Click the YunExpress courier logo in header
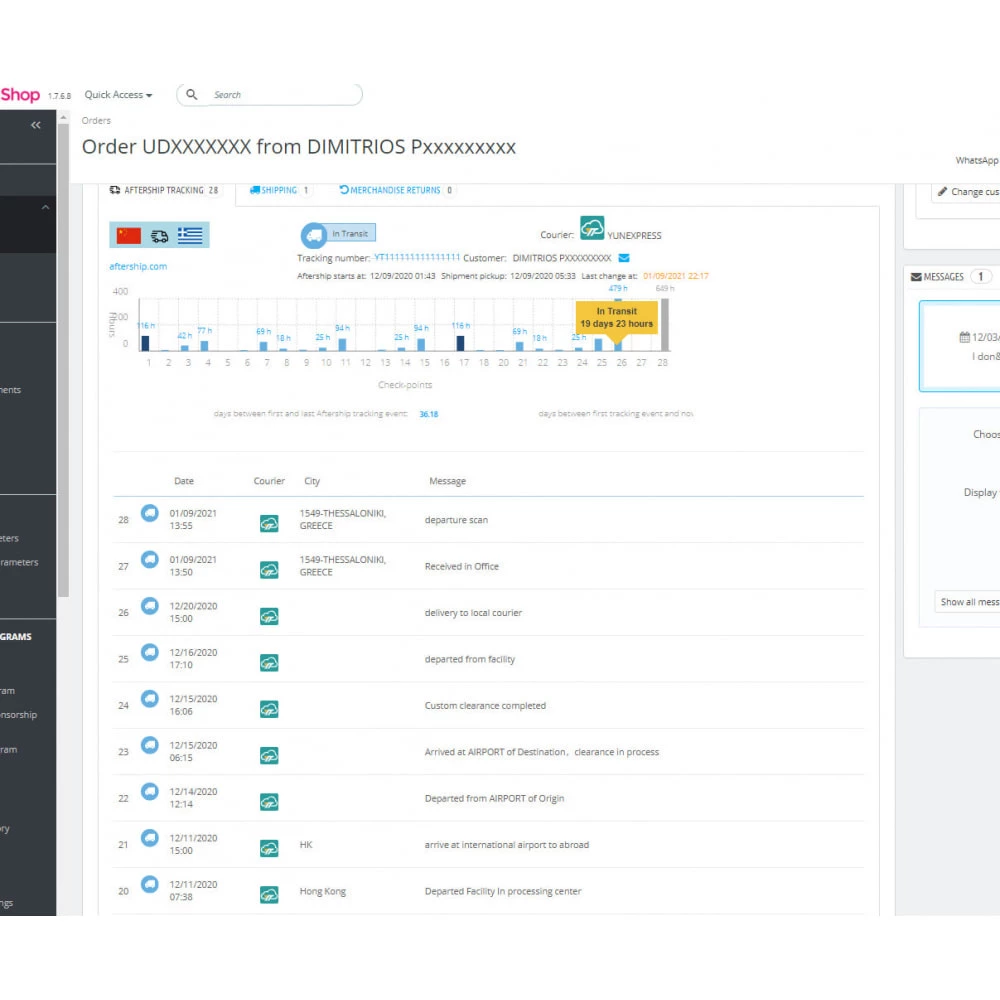The height and width of the screenshot is (1000, 1000). [592, 228]
